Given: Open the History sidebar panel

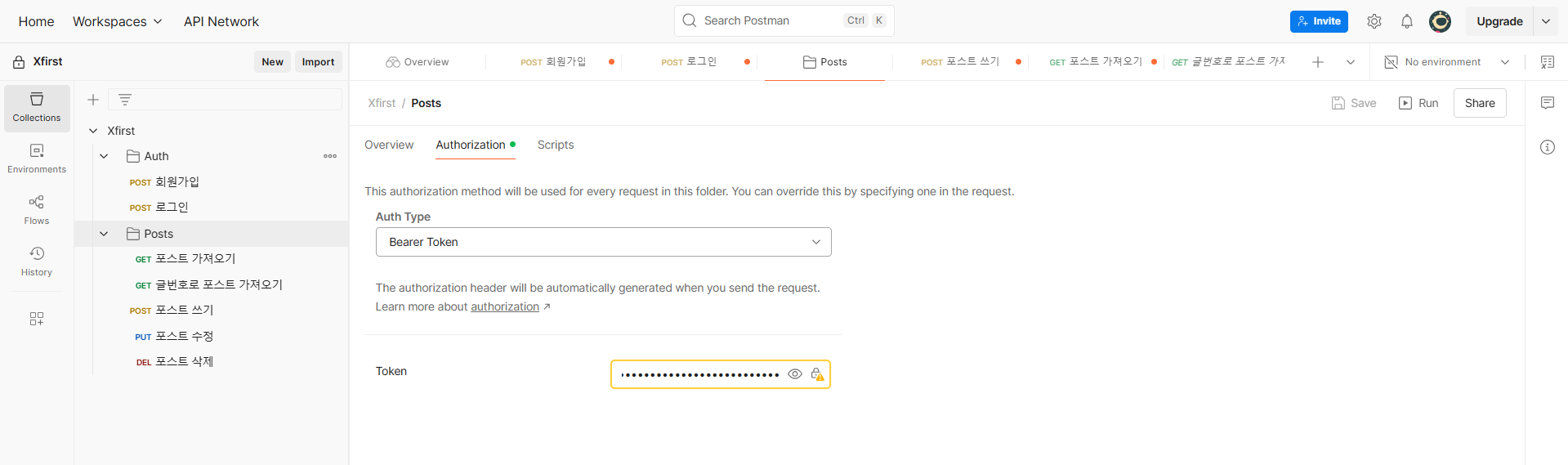Looking at the screenshot, I should 37,262.
